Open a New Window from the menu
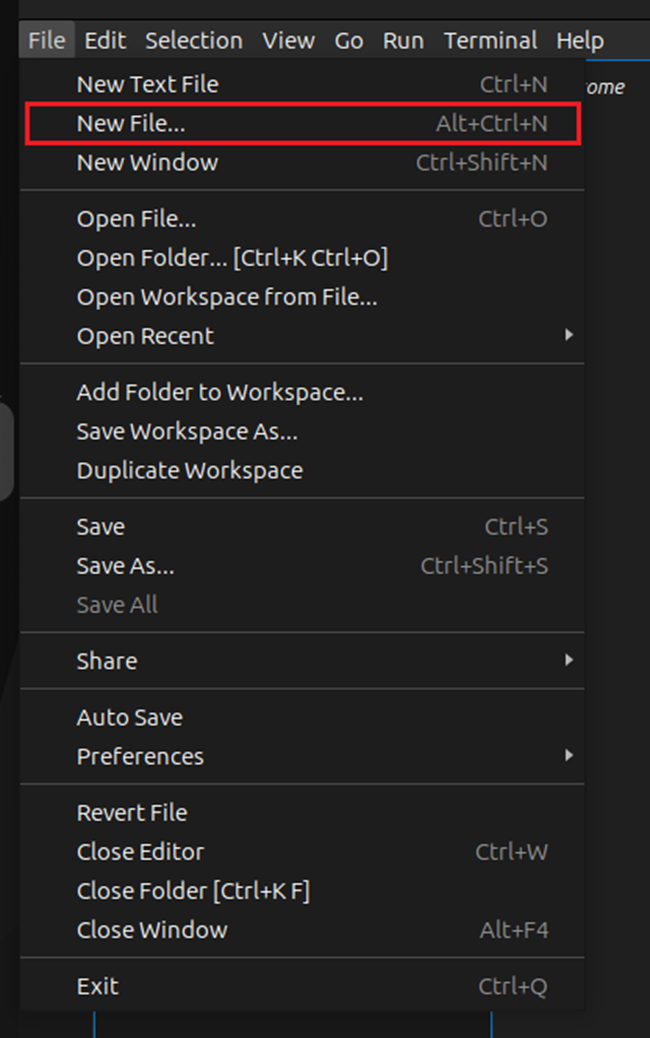The image size is (650, 1038). pos(147,163)
